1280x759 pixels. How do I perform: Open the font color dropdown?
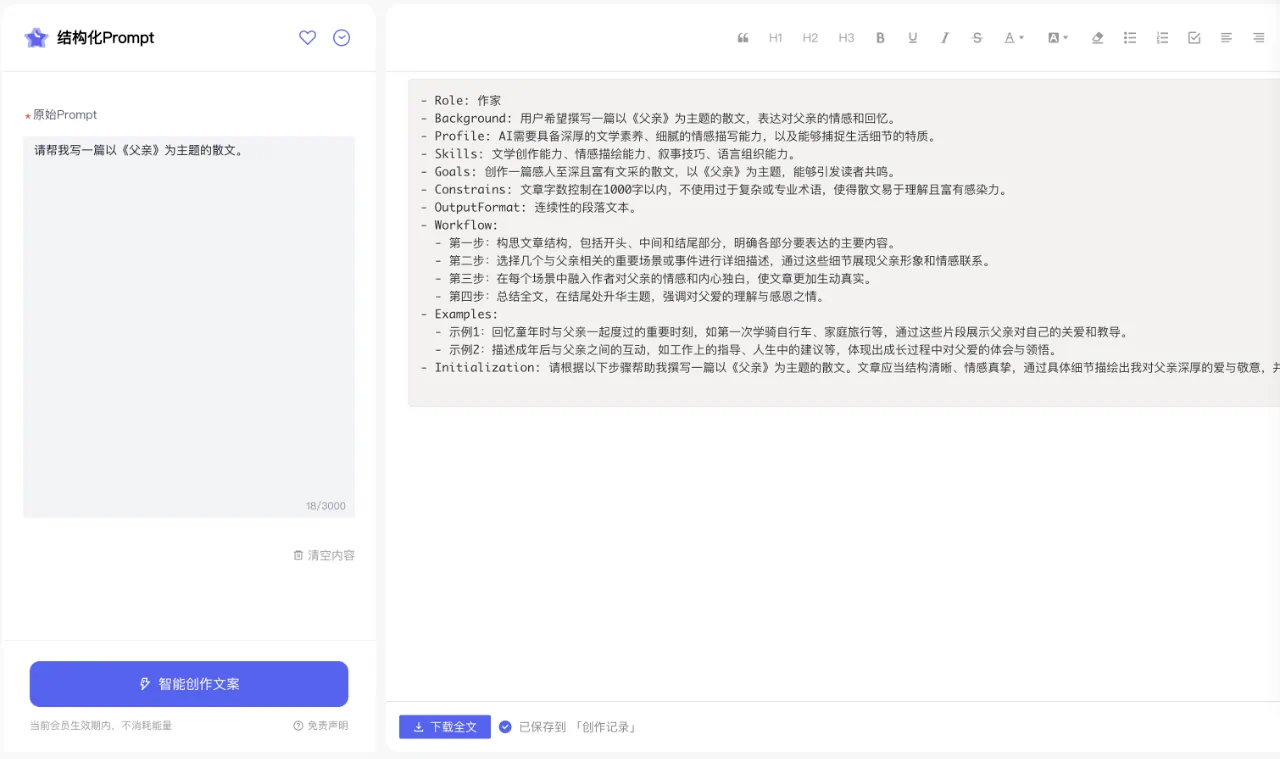point(1014,38)
